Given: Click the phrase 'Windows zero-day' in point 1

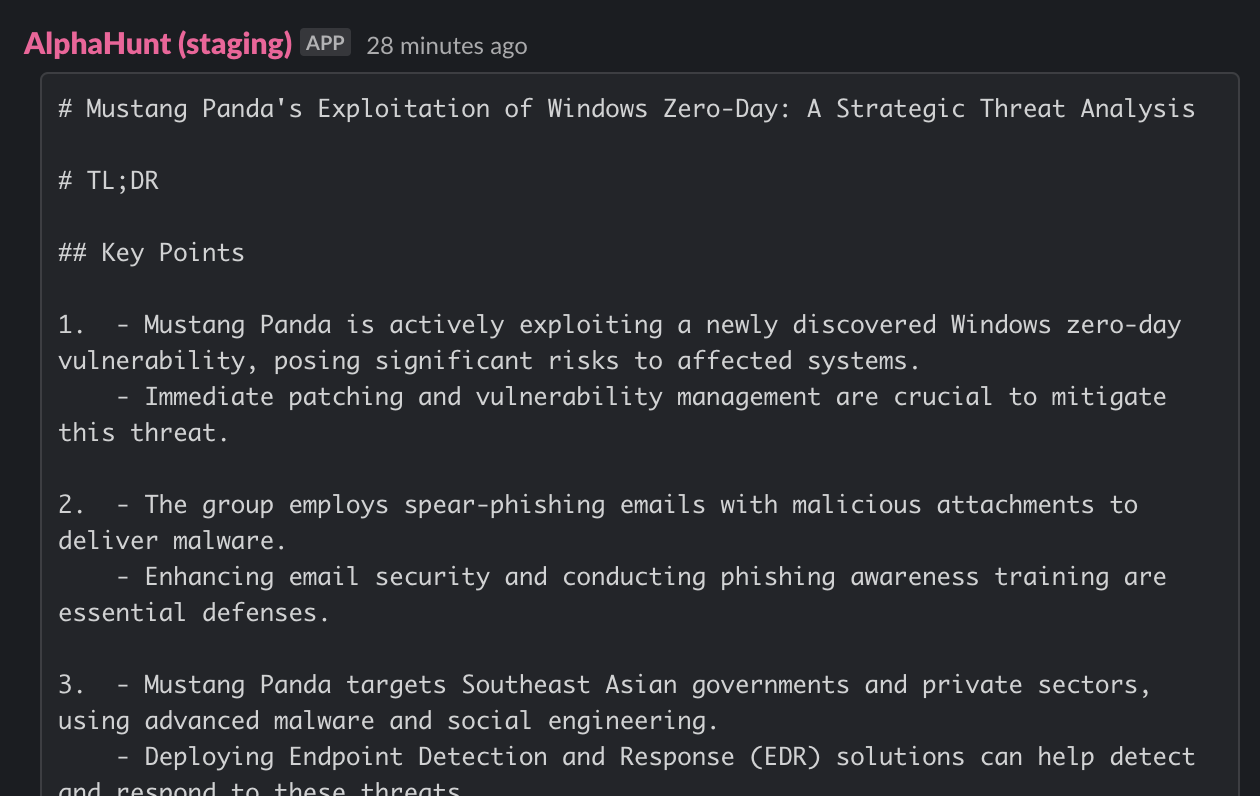Looking at the screenshot, I should [x=1066, y=325].
